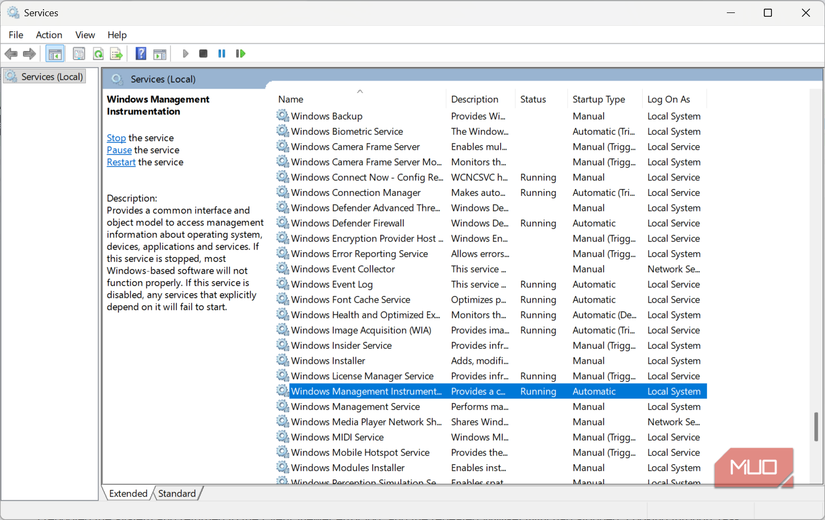This screenshot has width=825, height=520.
Task: Open the View menu
Action: click(85, 35)
